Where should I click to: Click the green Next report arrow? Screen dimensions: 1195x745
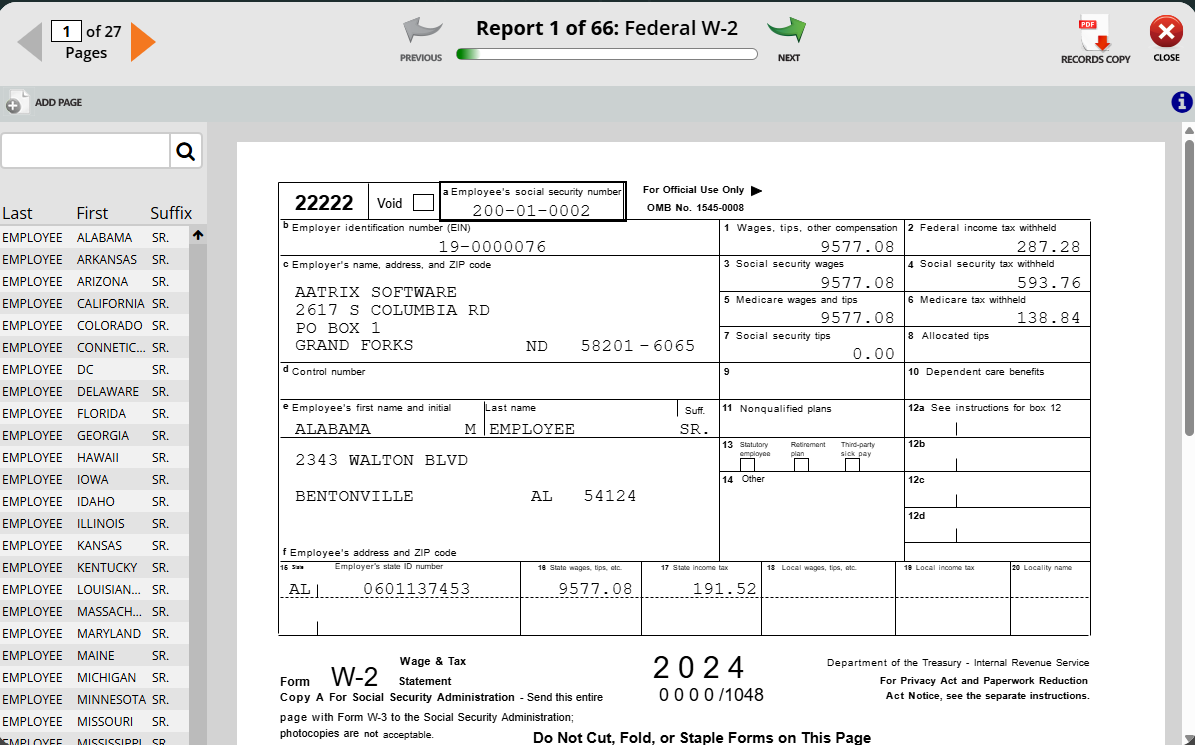[x=787, y=40]
